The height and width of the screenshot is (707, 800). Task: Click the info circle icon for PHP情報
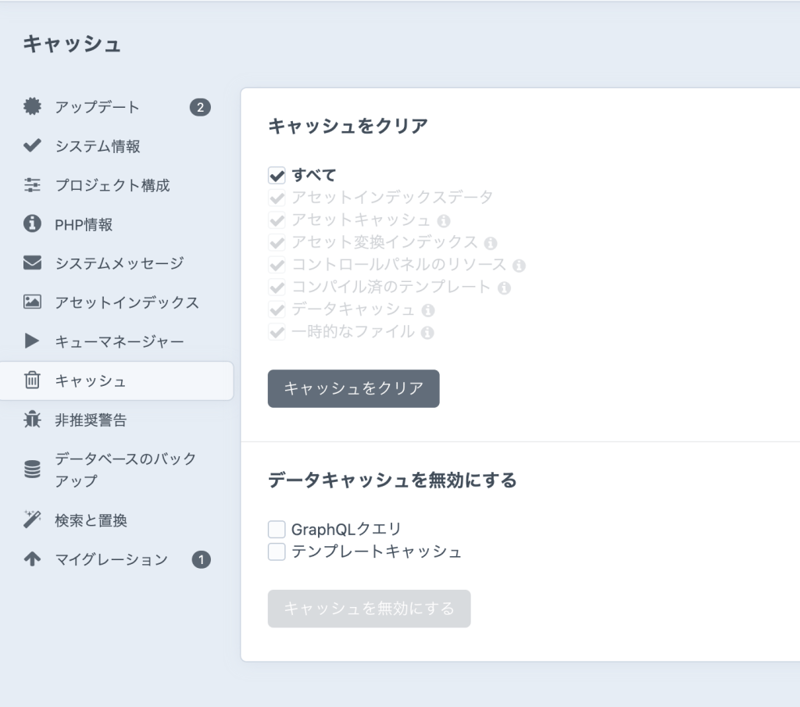(x=32, y=224)
